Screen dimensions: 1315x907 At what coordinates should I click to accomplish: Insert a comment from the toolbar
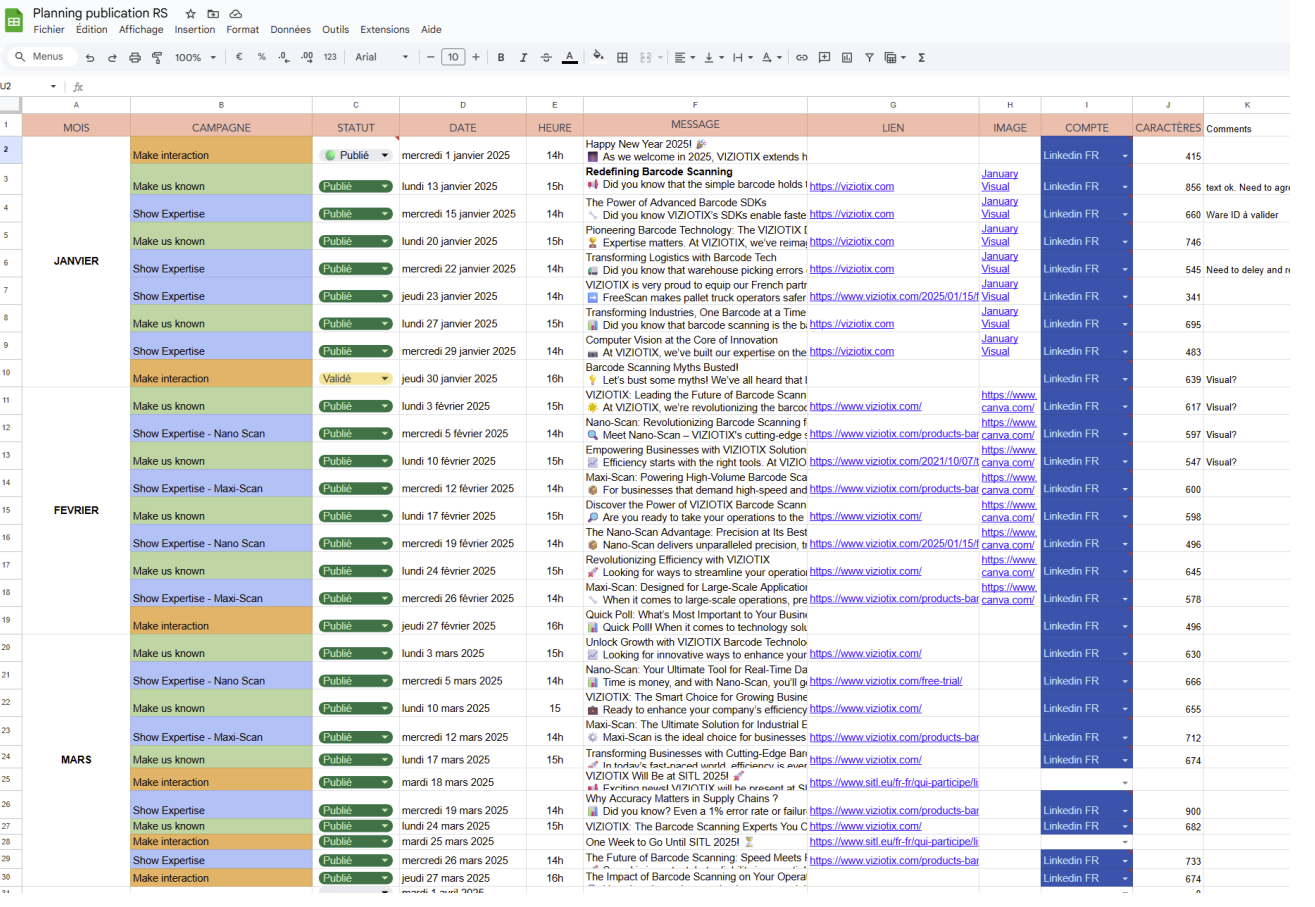click(x=824, y=57)
